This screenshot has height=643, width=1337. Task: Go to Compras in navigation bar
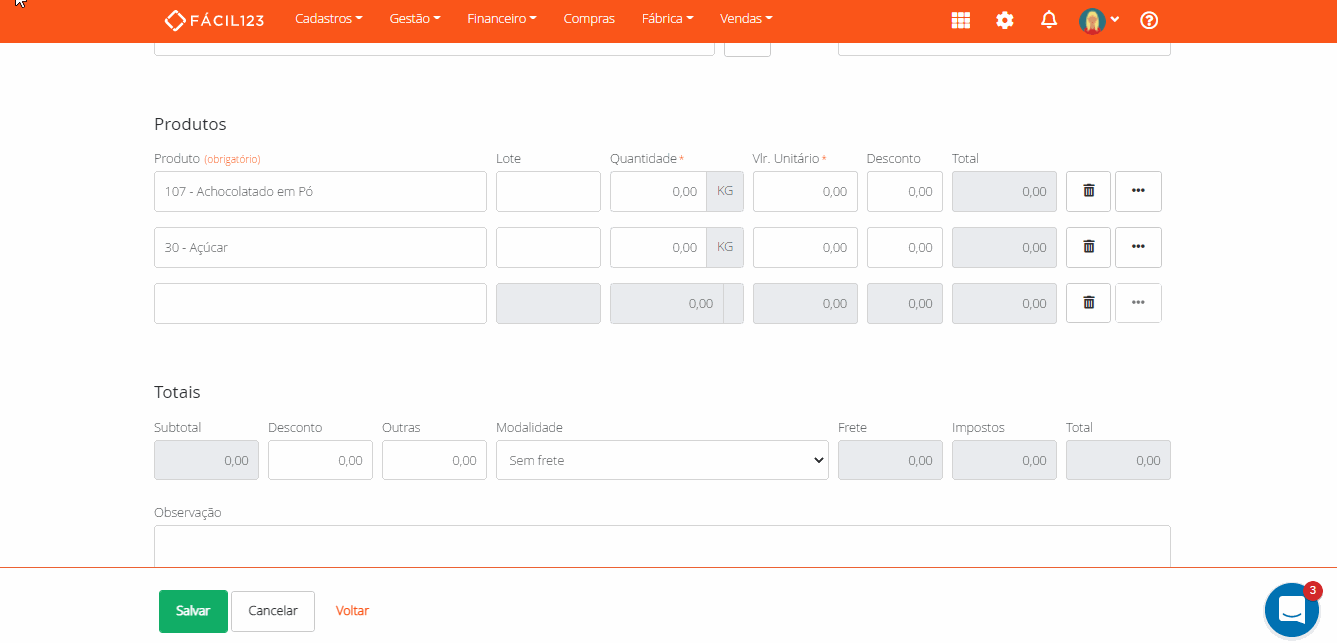(589, 19)
